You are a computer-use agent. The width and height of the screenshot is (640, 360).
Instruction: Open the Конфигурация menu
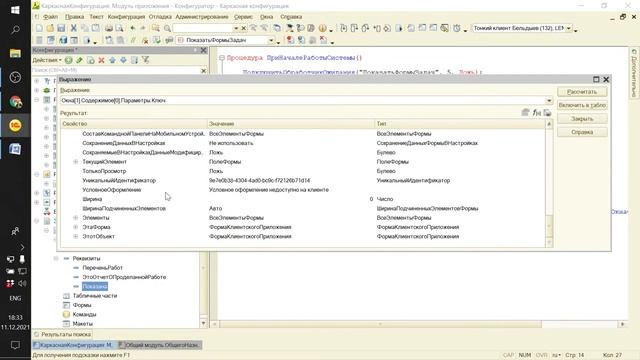pos(126,17)
